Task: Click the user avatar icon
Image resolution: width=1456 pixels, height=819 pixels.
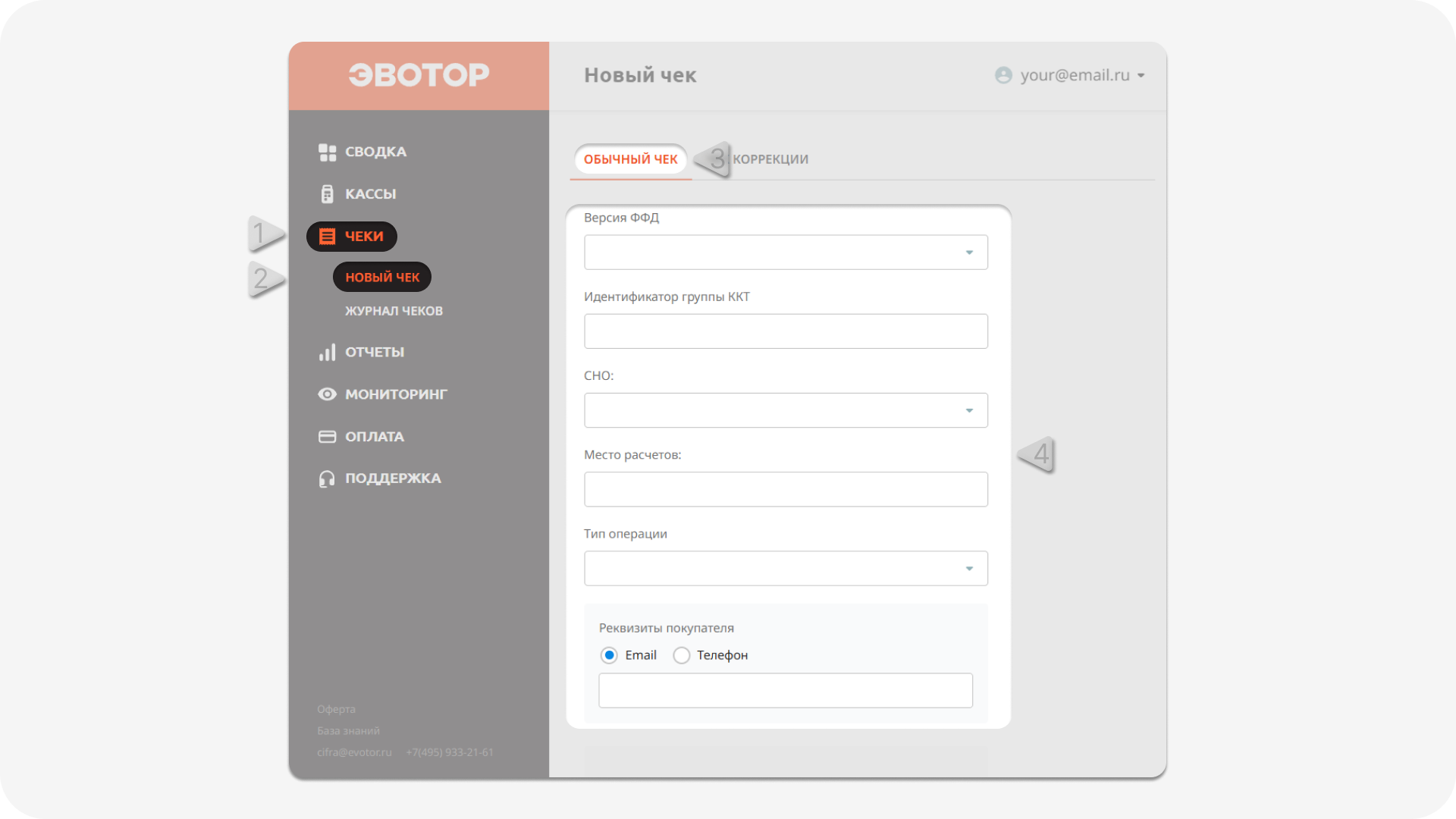Action: click(1003, 75)
